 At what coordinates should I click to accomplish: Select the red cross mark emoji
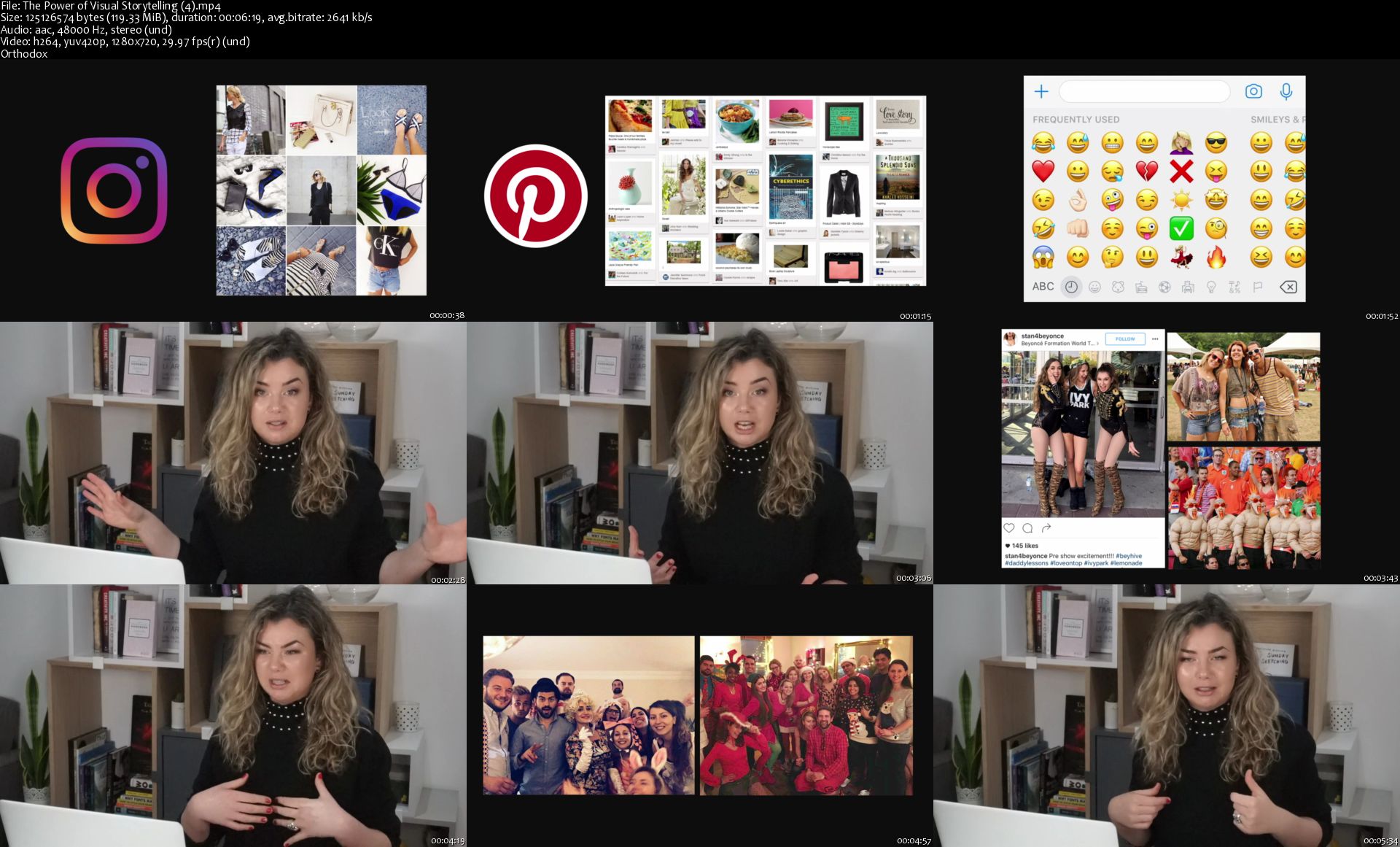(1182, 171)
